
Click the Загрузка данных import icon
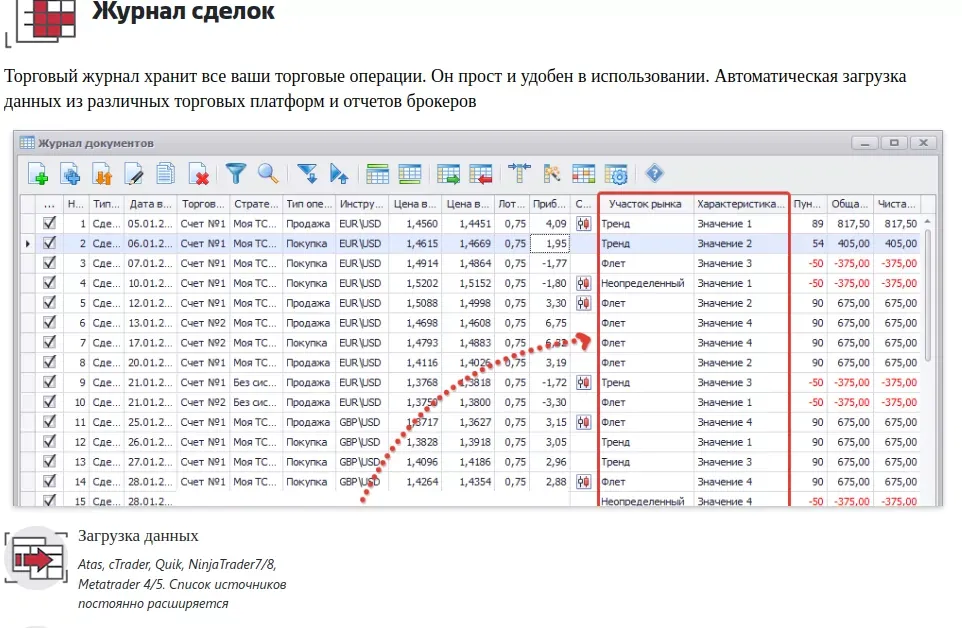(x=37, y=557)
